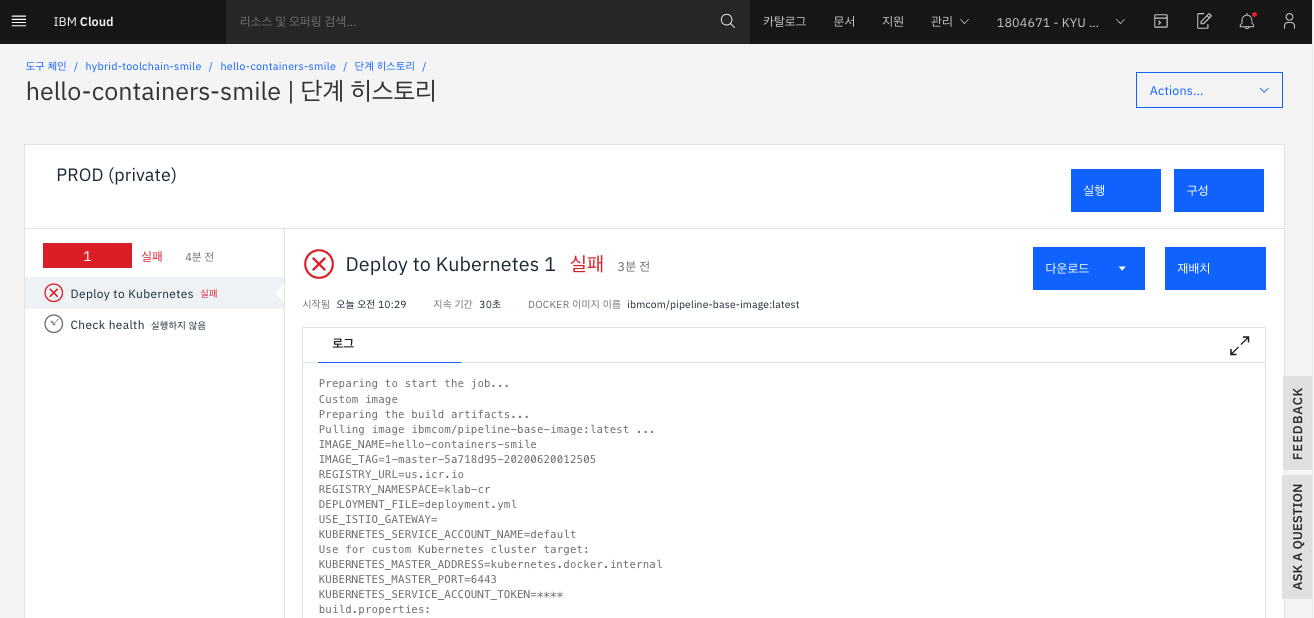This screenshot has width=1314, height=618.
Task: Click the duration value 30초
Action: 490,304
